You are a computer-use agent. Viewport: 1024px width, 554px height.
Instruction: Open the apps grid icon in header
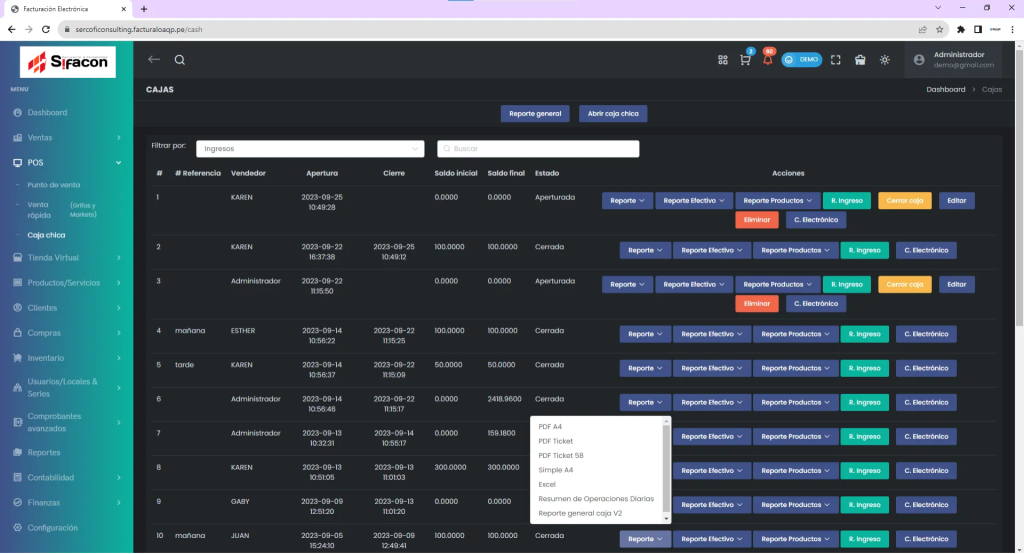tap(723, 60)
